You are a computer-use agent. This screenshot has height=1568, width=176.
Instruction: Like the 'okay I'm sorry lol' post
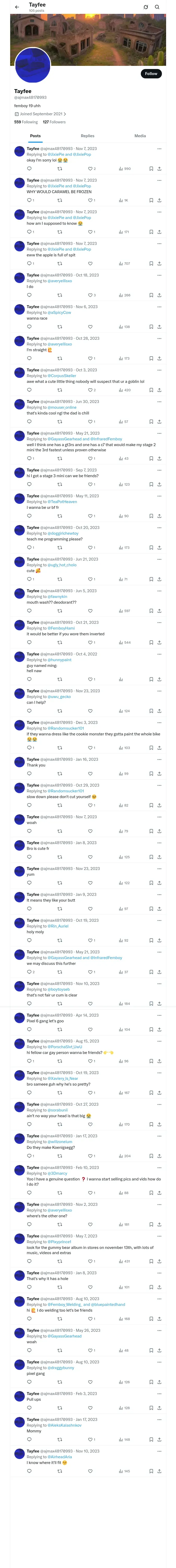[x=90, y=169]
